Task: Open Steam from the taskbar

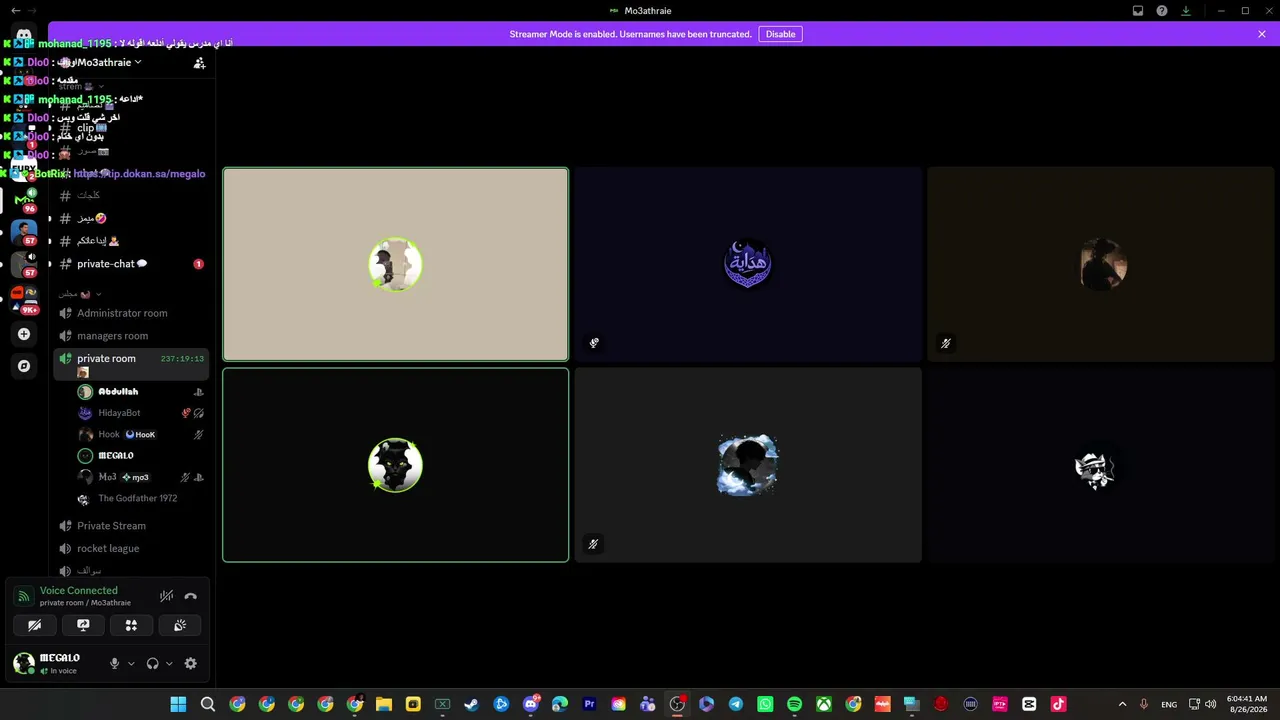Action: pos(472,704)
